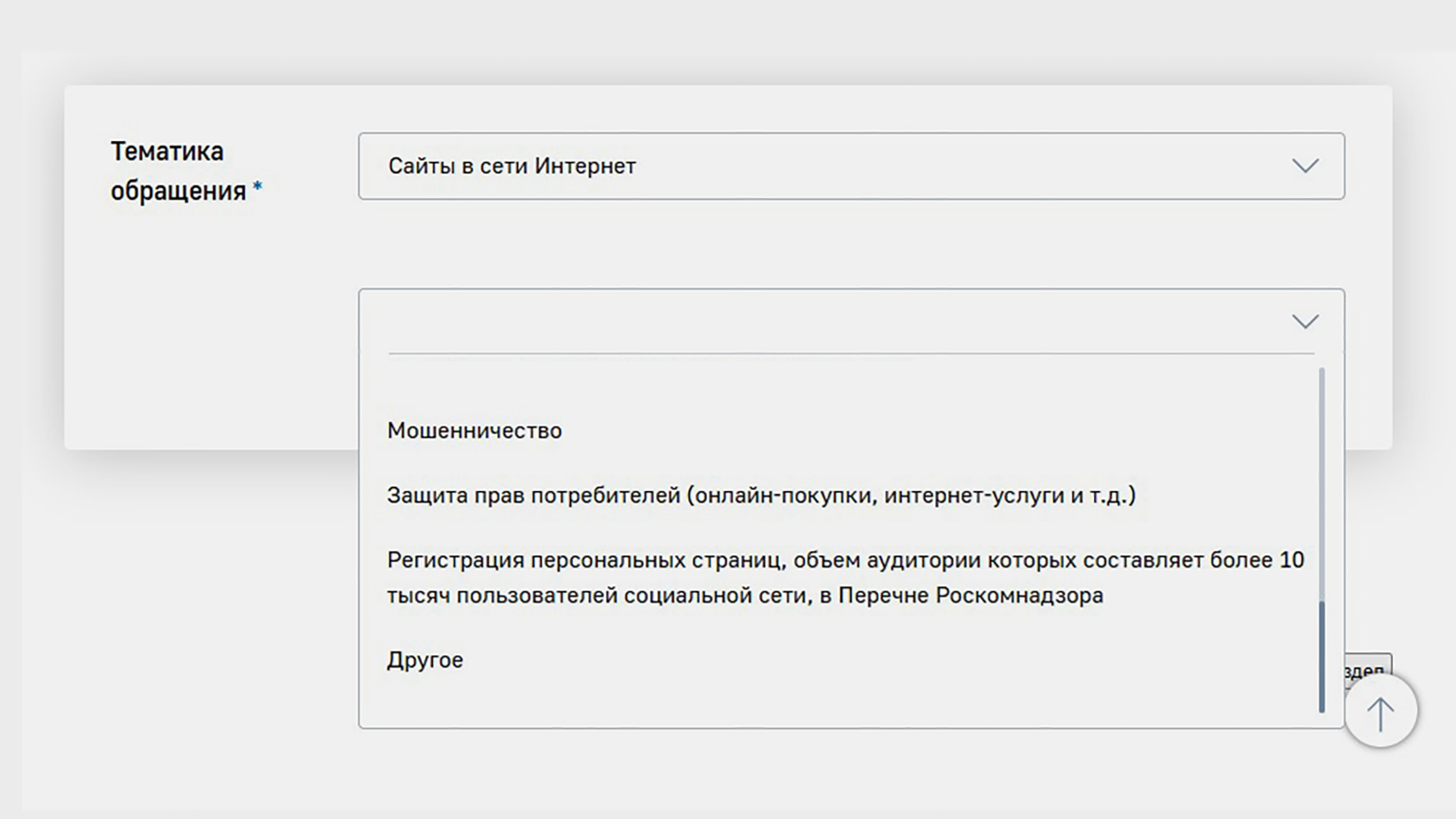Click the partially hidden button behind the list
The width and height of the screenshot is (1456, 819).
[1367, 665]
